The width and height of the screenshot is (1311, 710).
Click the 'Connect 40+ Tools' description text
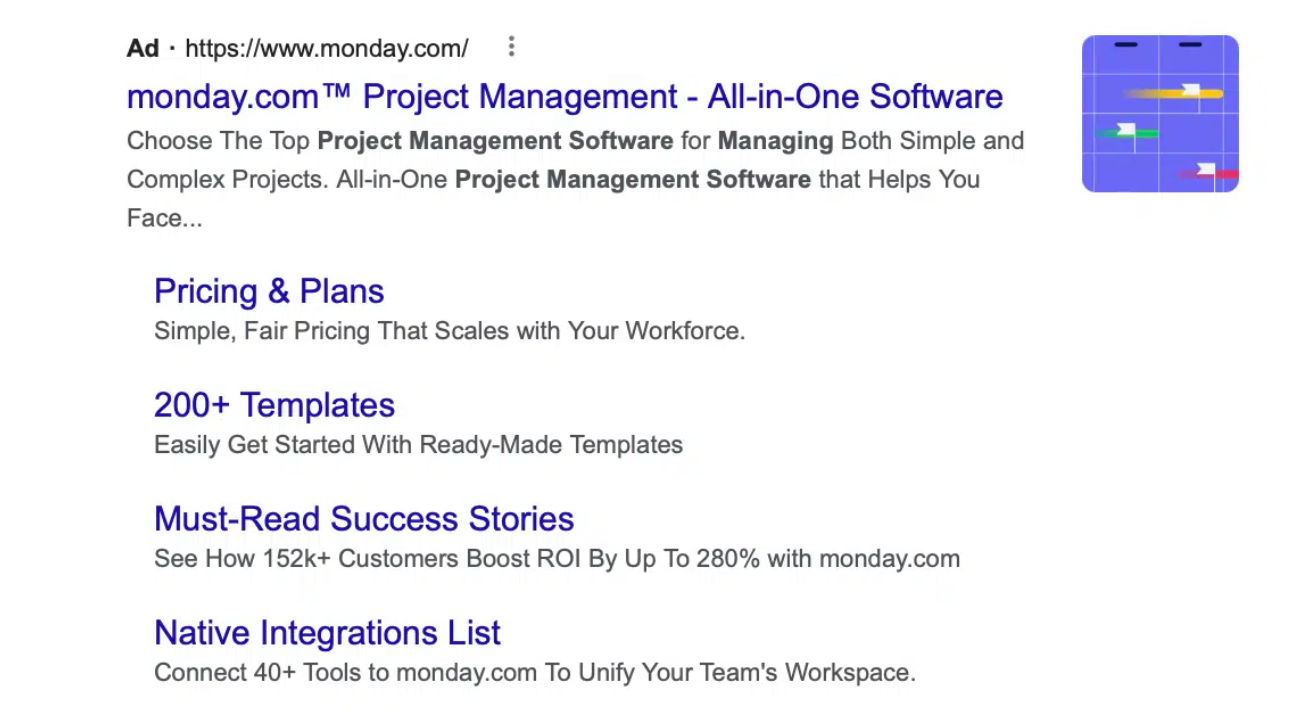tap(534, 673)
